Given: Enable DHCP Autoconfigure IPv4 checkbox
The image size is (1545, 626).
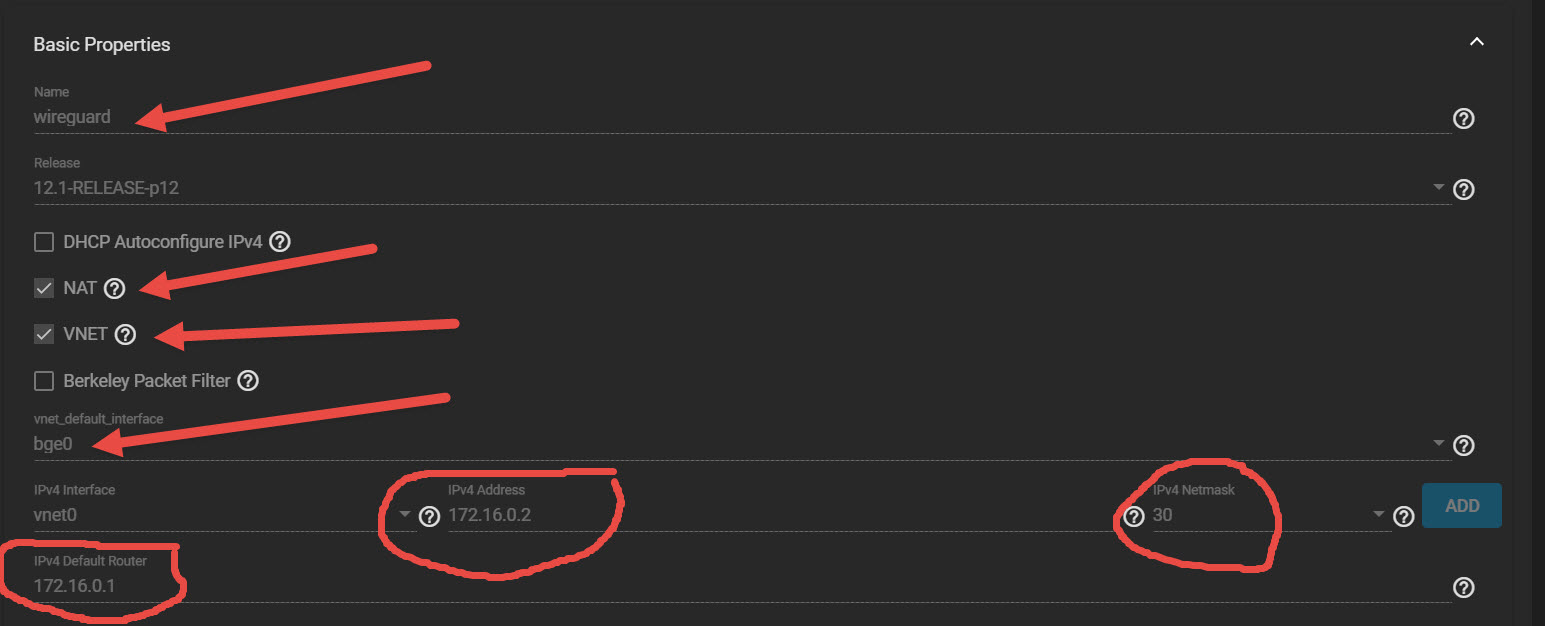Looking at the screenshot, I should [x=44, y=242].
